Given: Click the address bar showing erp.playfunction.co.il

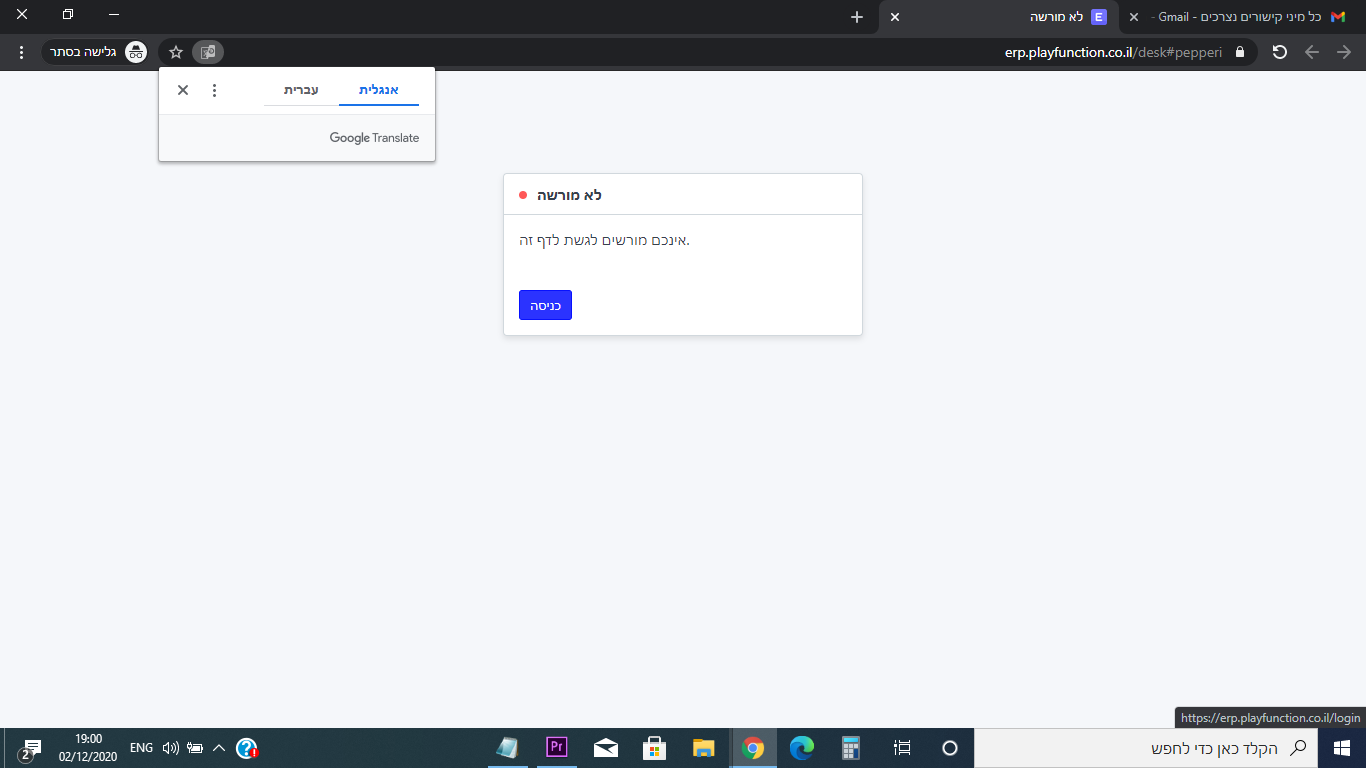Looking at the screenshot, I should point(708,52).
